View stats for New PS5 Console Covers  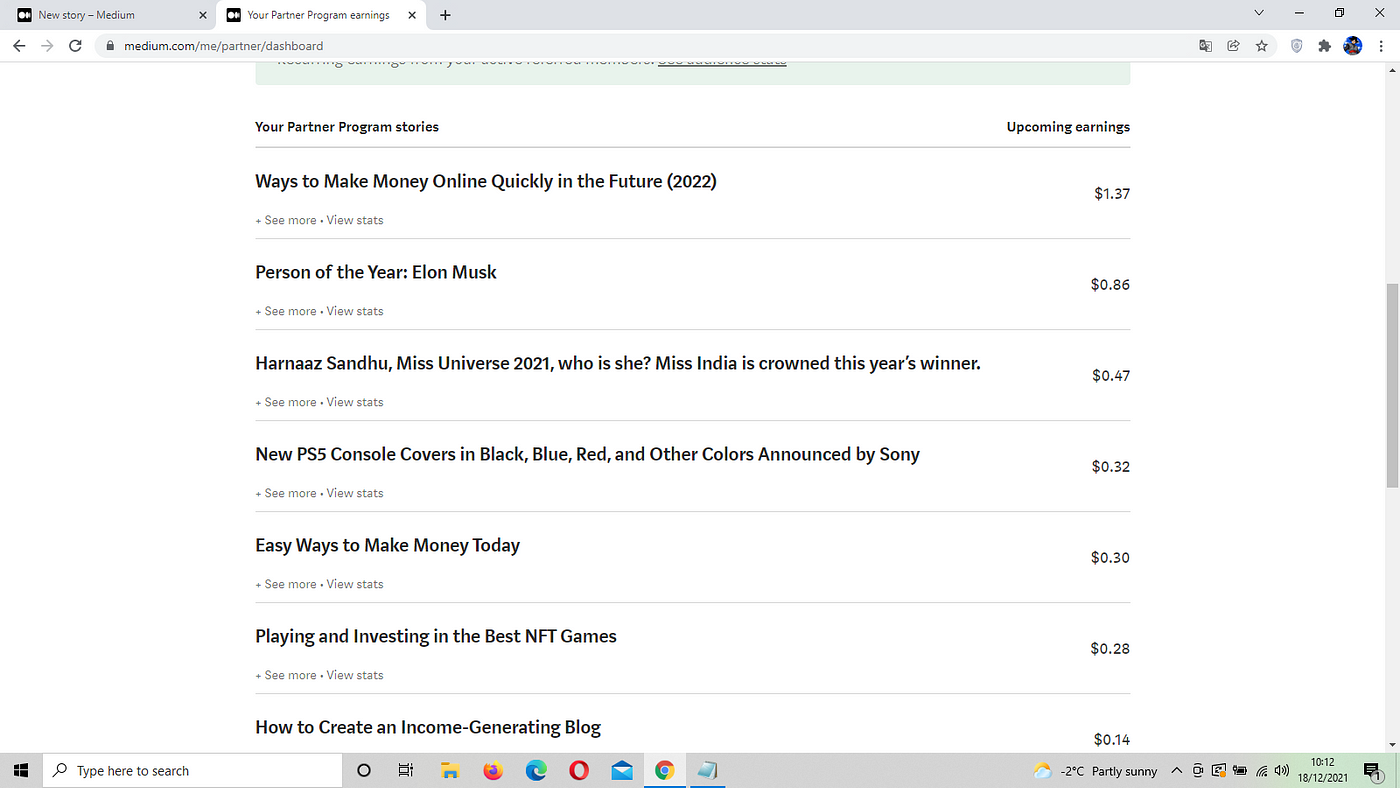355,493
